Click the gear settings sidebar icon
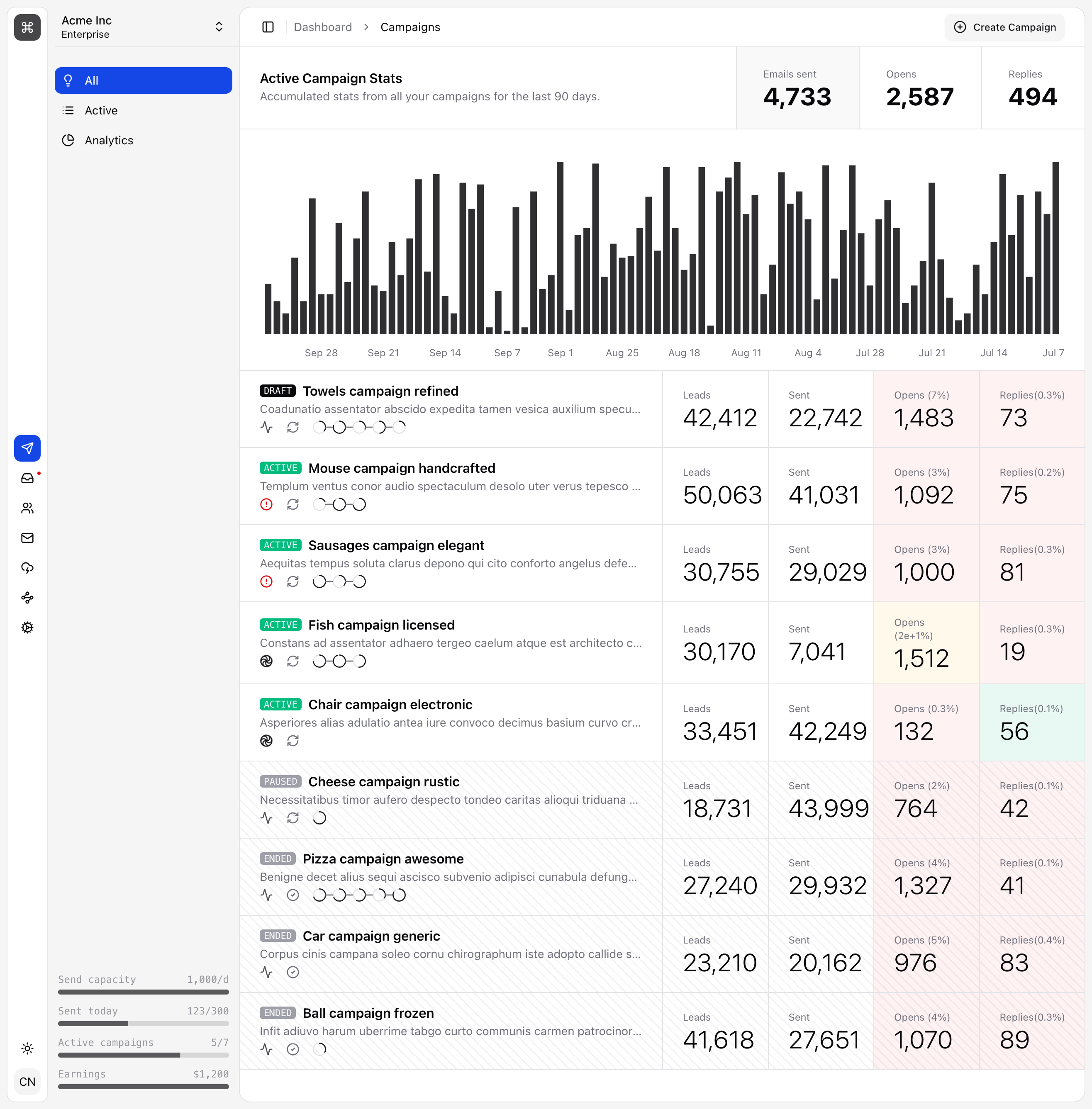 [x=27, y=627]
